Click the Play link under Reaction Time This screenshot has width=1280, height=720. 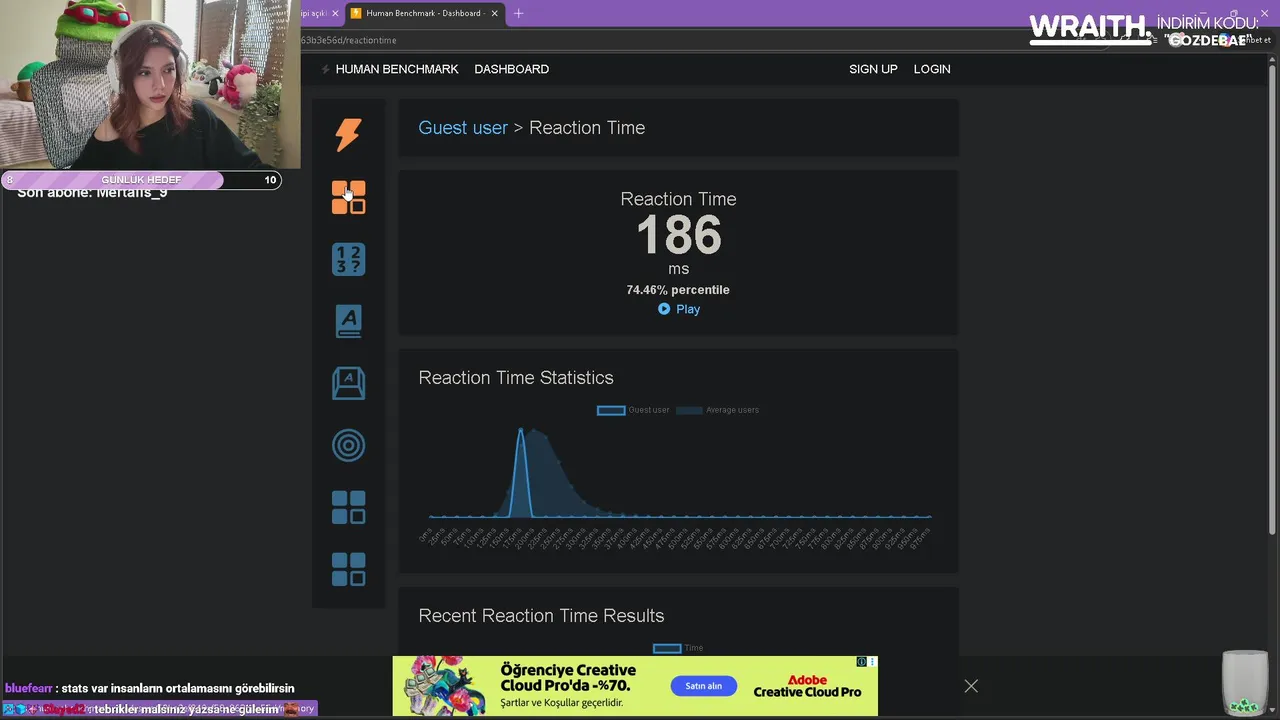(688, 309)
